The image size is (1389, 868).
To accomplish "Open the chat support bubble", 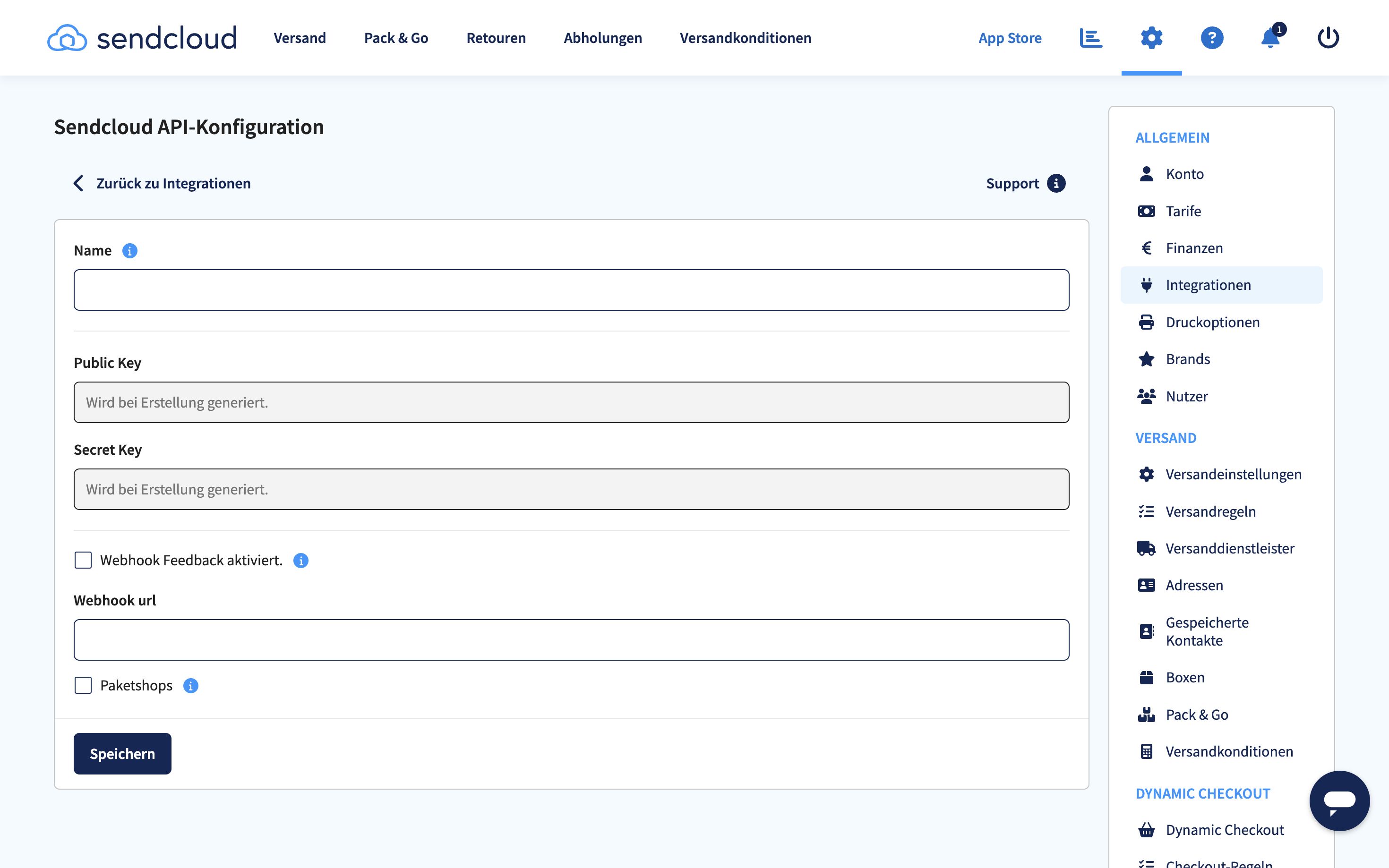I will coord(1339,801).
